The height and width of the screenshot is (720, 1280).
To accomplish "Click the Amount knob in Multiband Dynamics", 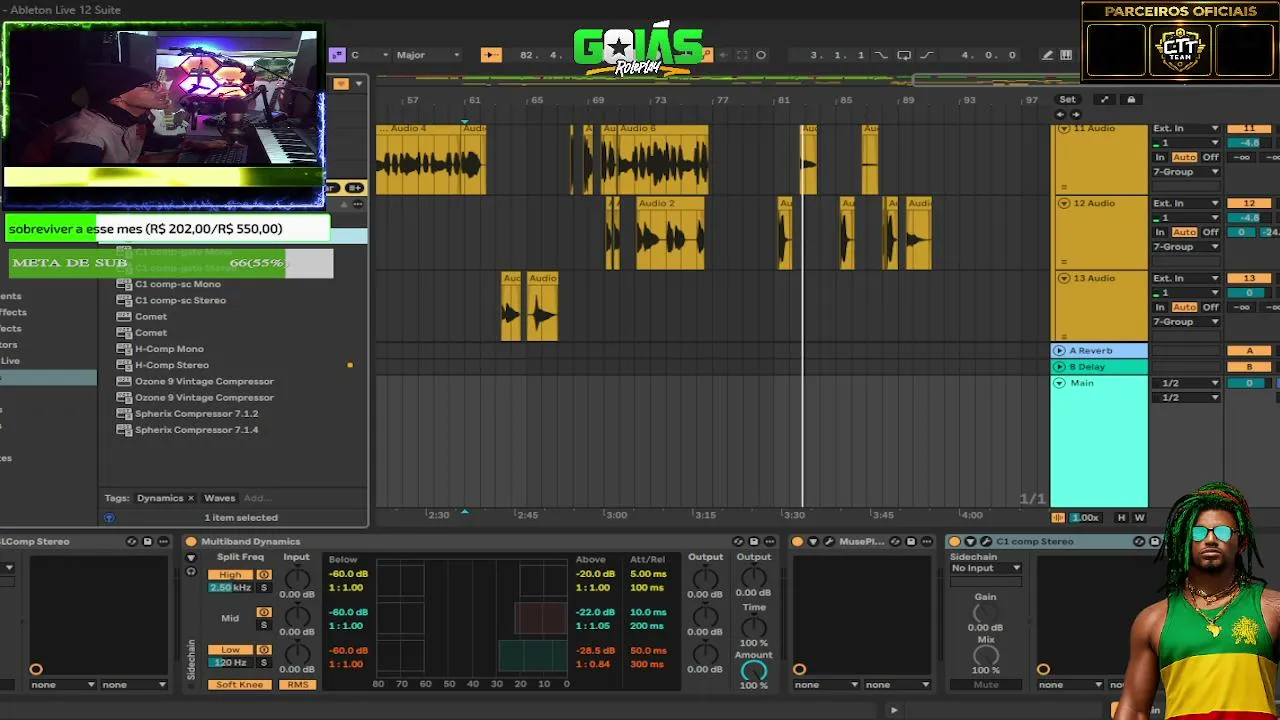I will point(753,671).
